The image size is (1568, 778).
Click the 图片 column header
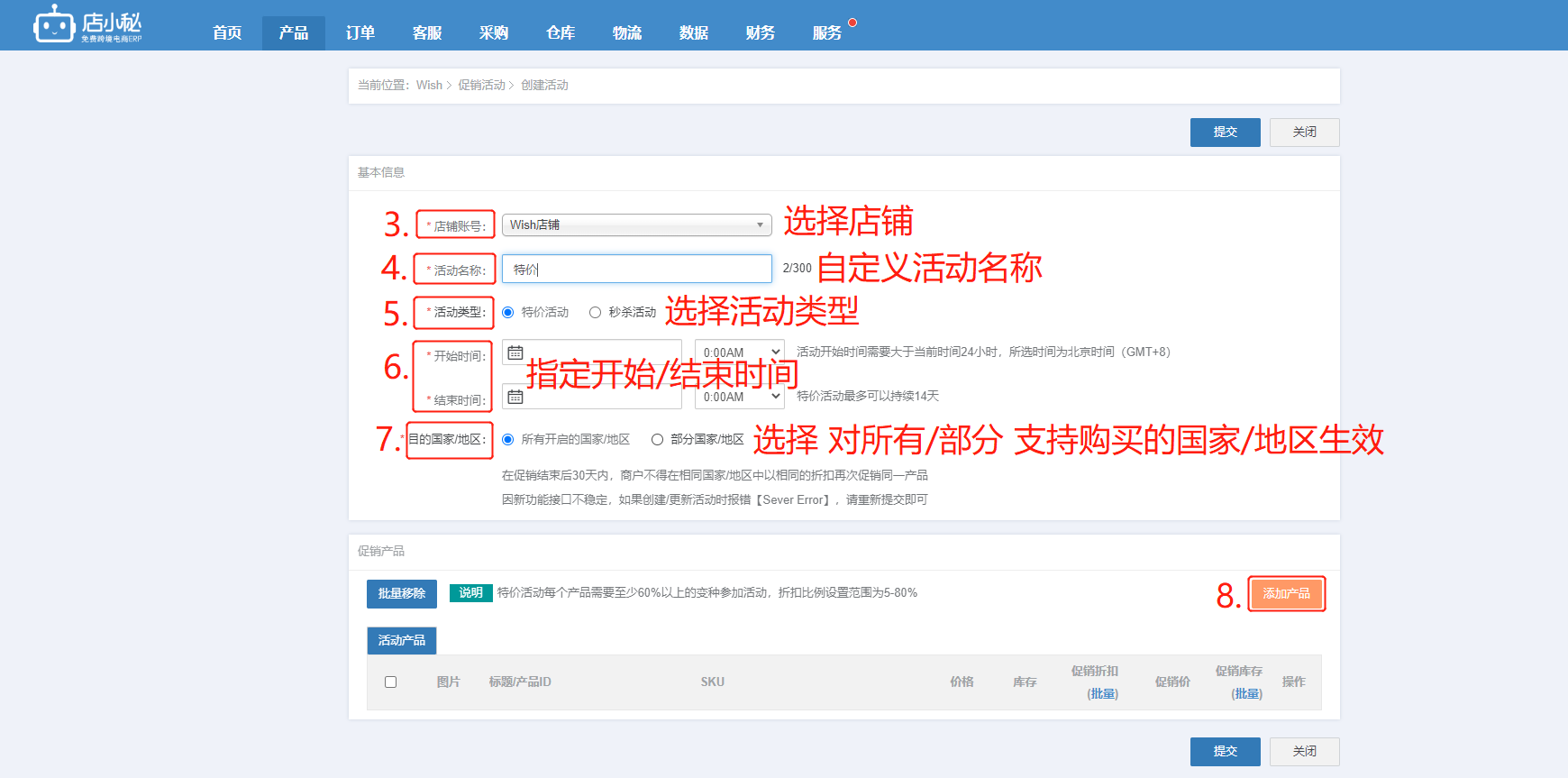448,682
